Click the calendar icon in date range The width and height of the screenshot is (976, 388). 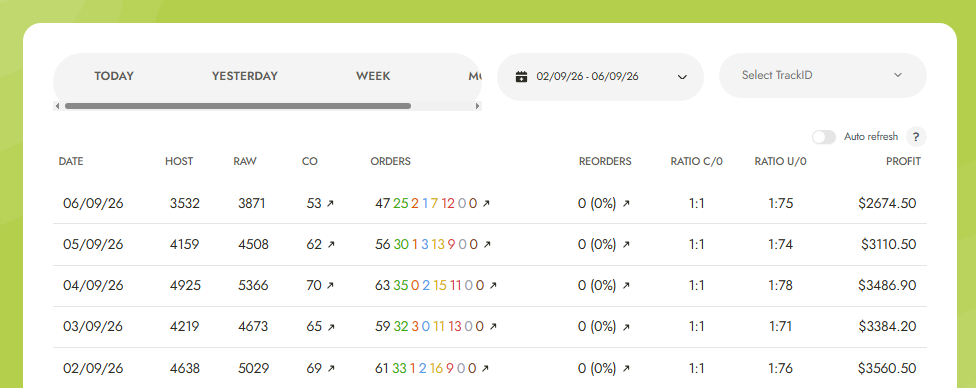522,77
